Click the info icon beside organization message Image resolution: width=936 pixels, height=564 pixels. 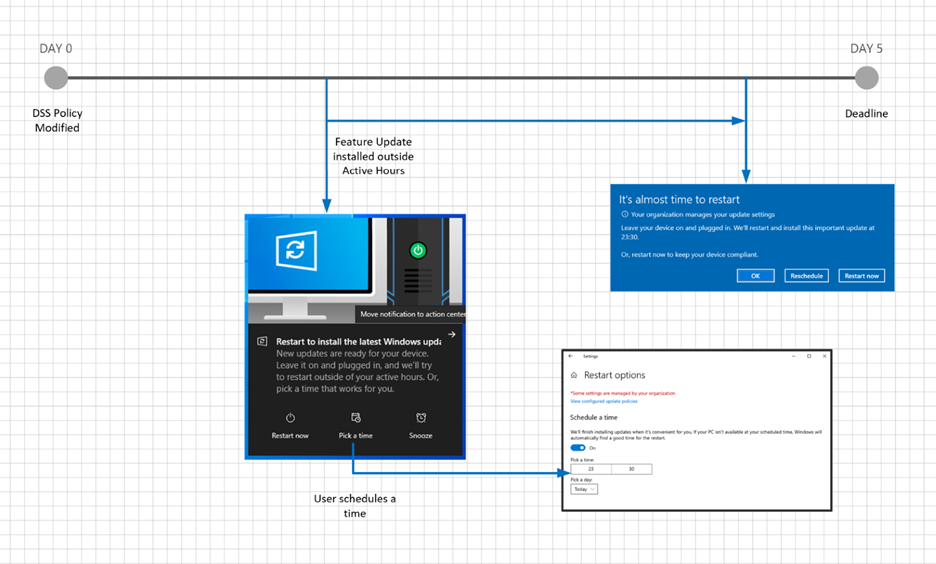(625, 214)
